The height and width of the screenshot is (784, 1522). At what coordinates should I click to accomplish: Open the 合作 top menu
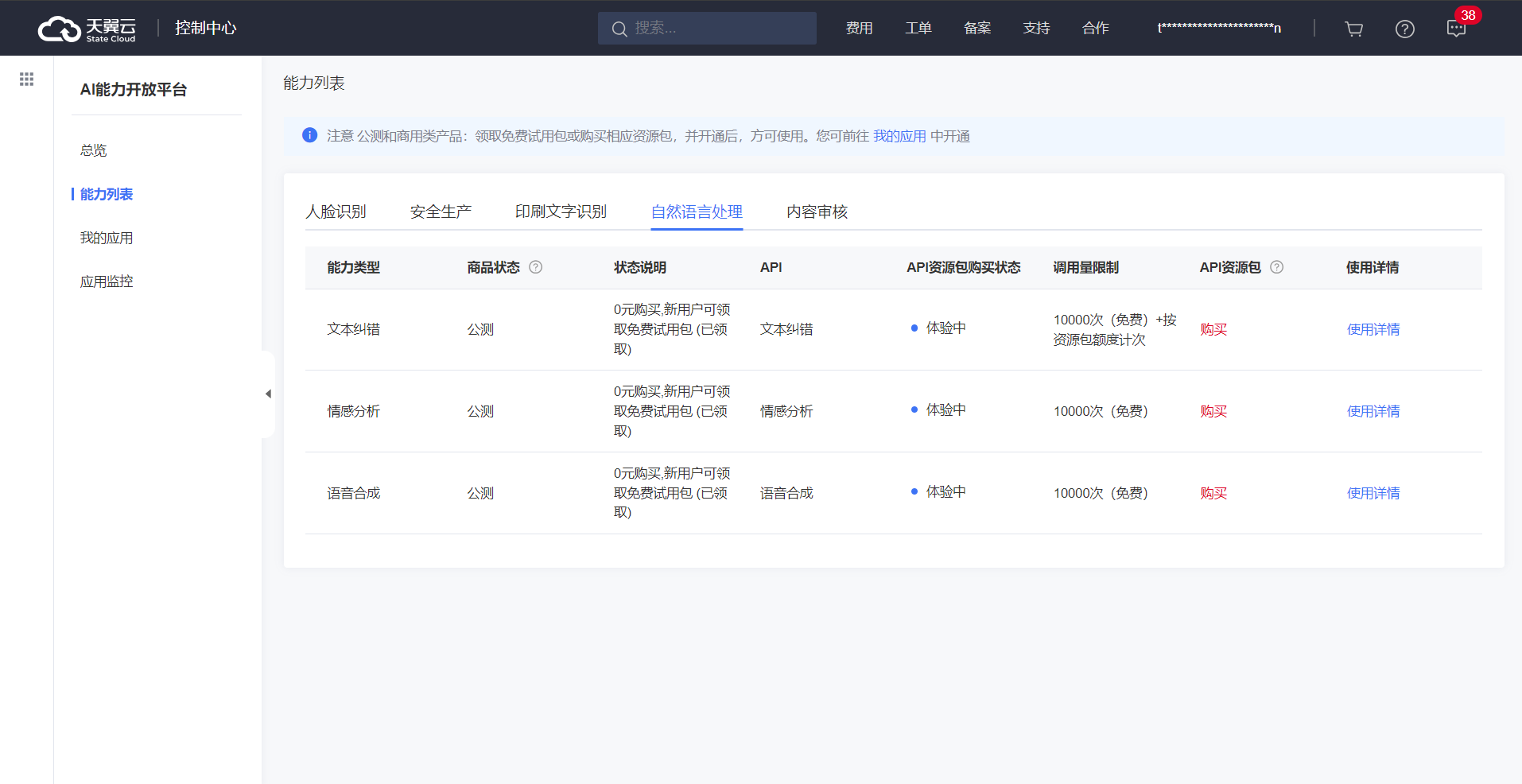pyautogui.click(x=1096, y=29)
